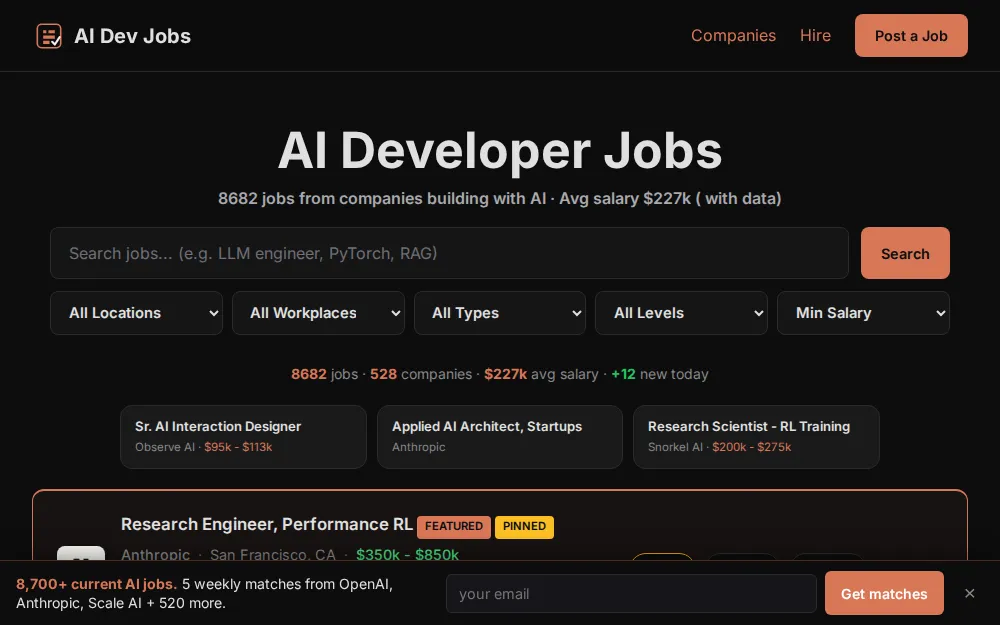Click the Post a Job button

click(911, 36)
